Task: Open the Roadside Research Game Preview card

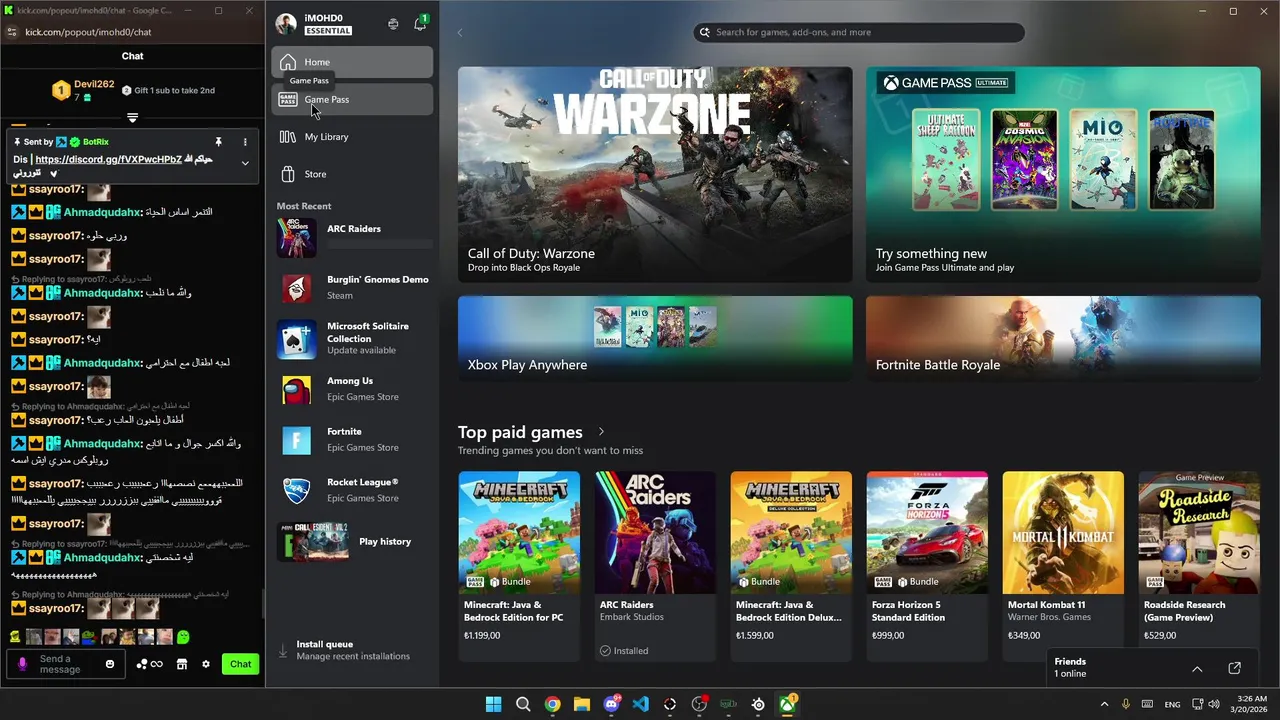Action: coord(1199,566)
